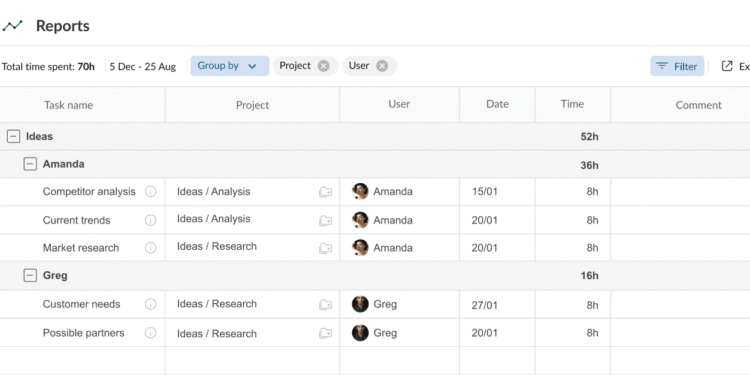Viewport: 750px width, 375px height.
Task: Click the Filter button
Action: pyautogui.click(x=677, y=66)
